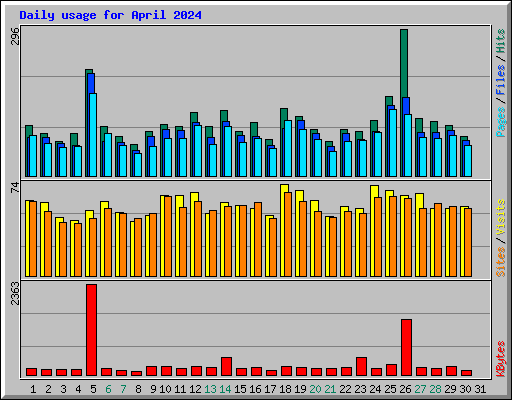The height and width of the screenshot is (400, 512).
Task: Select the tall red KBytes bar for day 5
Action: coord(92,330)
